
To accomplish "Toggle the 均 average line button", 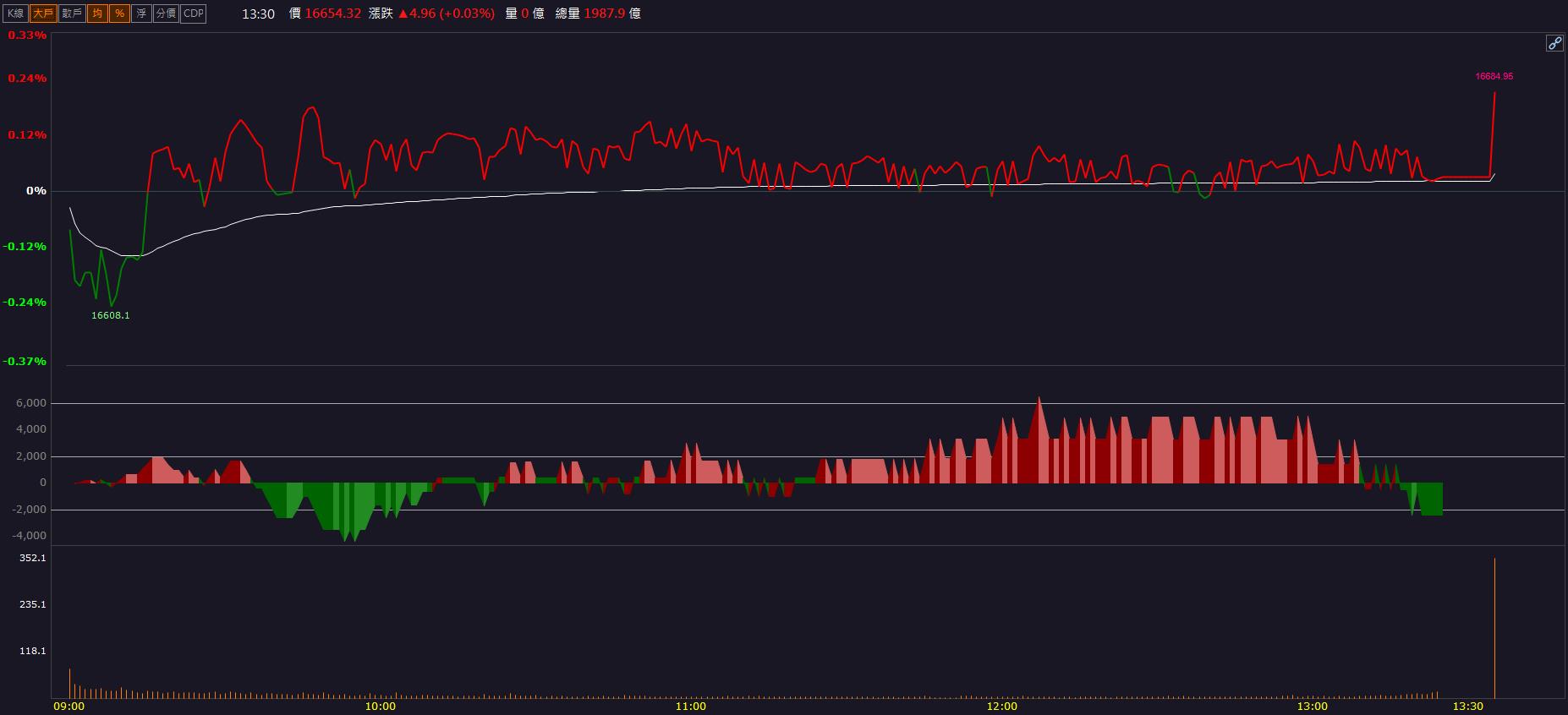I will click(x=97, y=14).
